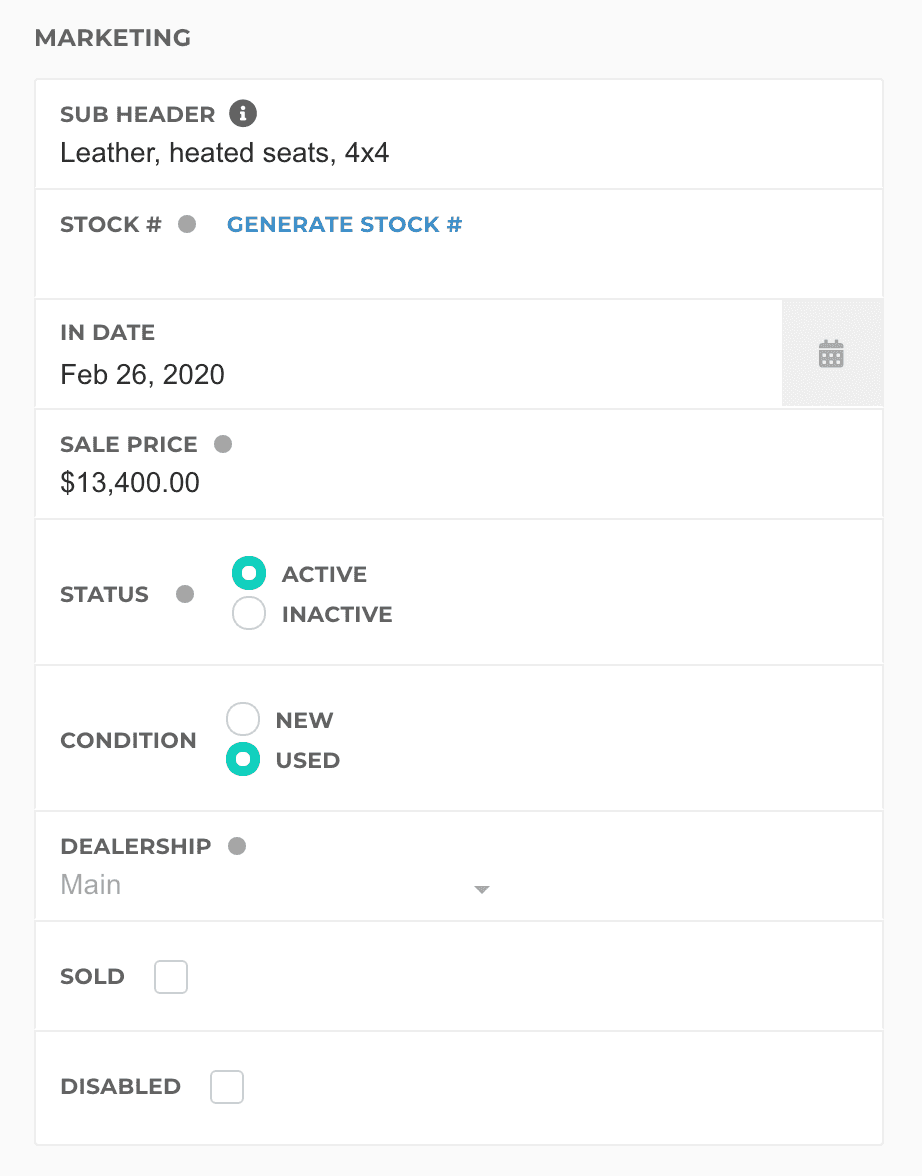
Task: Click the gray dot beside Status
Action: click(x=185, y=594)
